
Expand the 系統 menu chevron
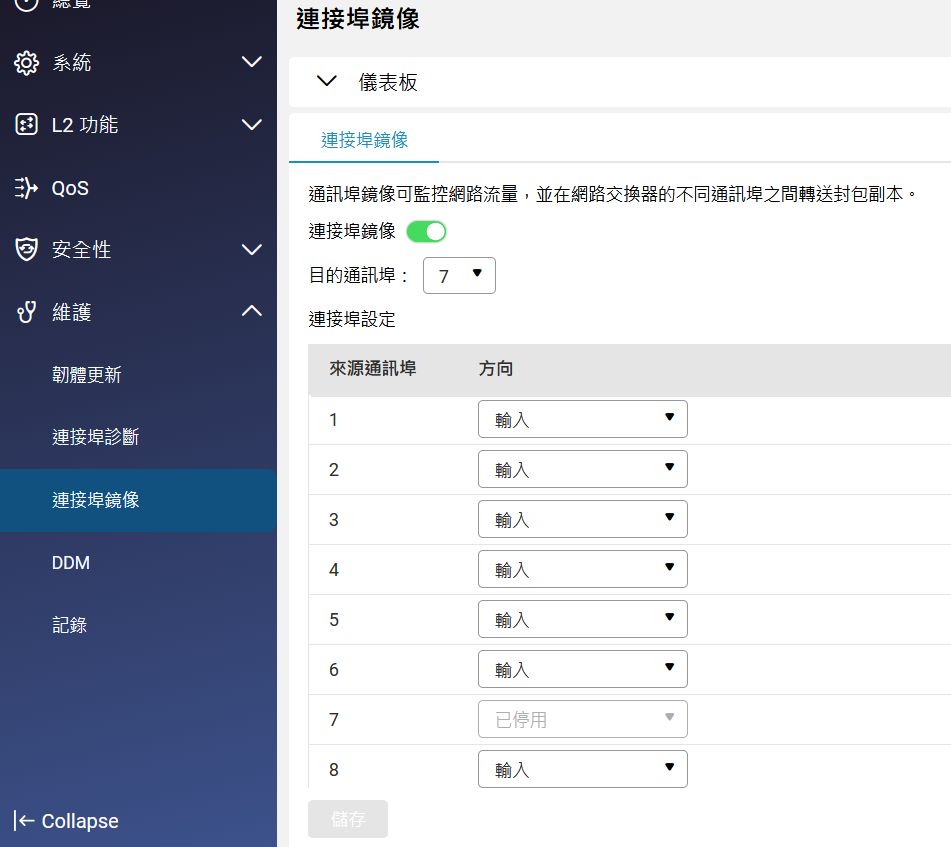click(252, 62)
